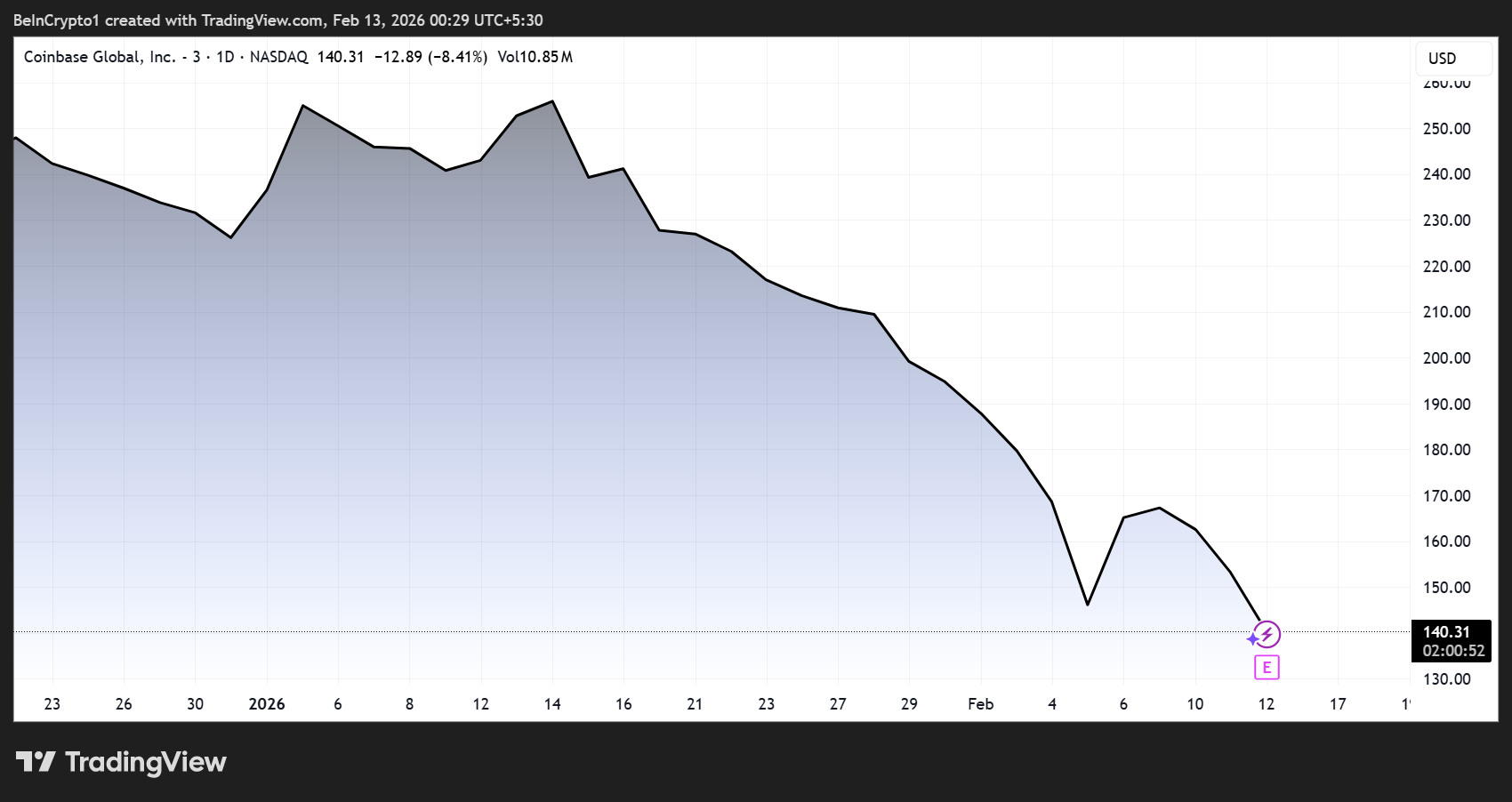Click the session countdown timer 02:00:52
1512x802 pixels.
point(1452,651)
